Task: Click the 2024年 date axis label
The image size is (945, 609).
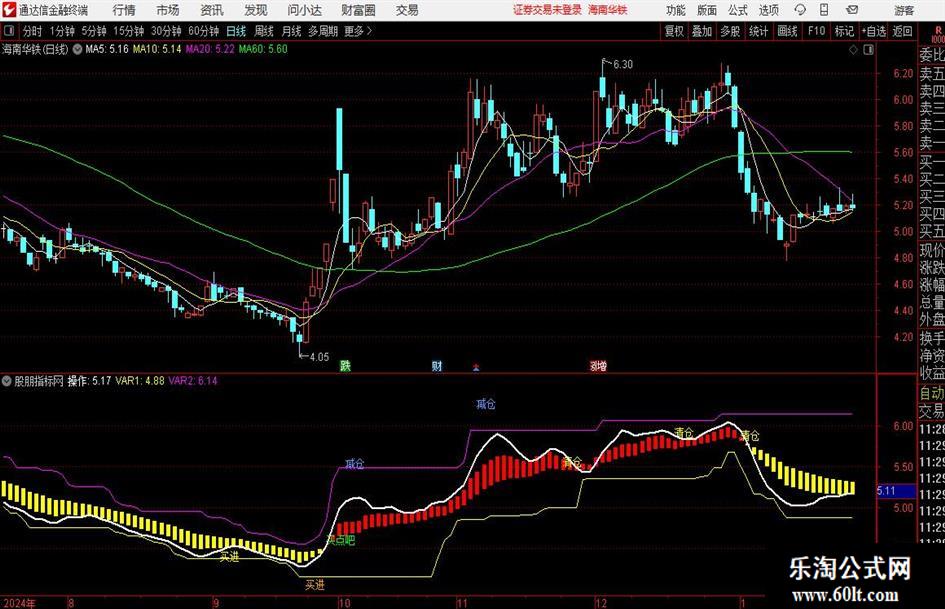Action: 19,603
